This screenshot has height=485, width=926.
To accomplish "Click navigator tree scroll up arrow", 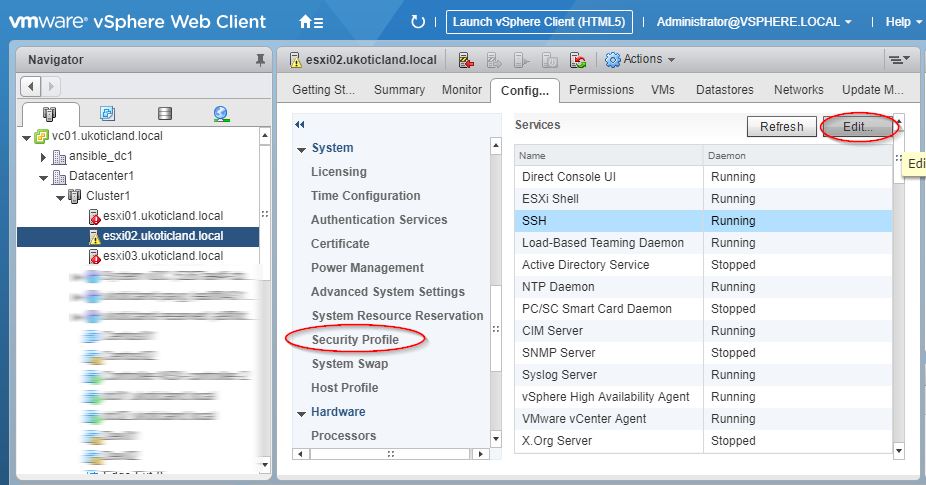I will (265, 136).
